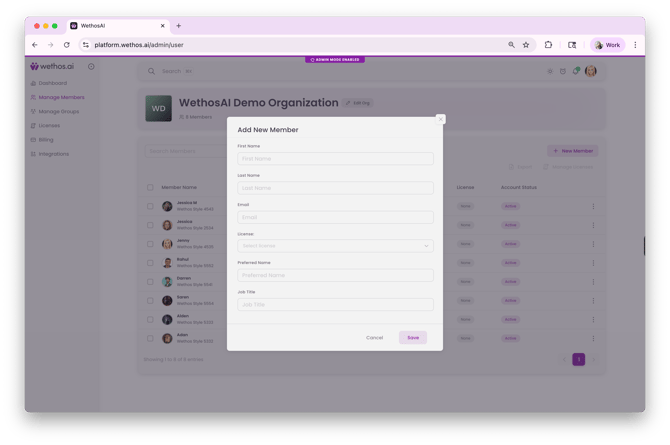This screenshot has width=670, height=445.
Task: Click the browser back arrow
Action: (x=35, y=45)
